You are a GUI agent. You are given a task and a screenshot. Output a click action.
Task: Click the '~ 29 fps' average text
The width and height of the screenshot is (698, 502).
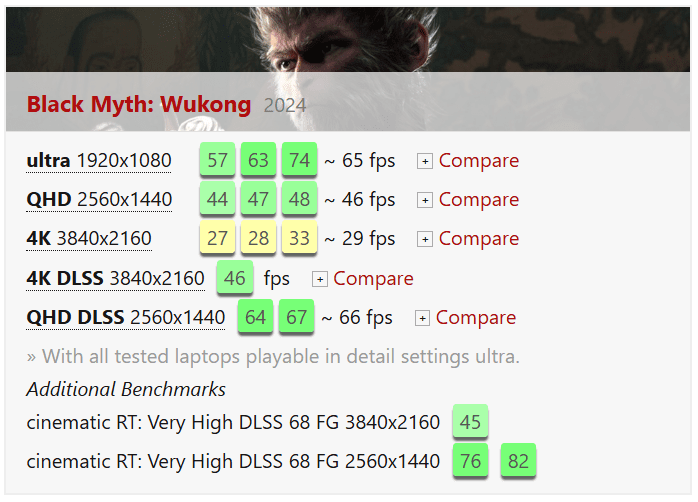360,239
